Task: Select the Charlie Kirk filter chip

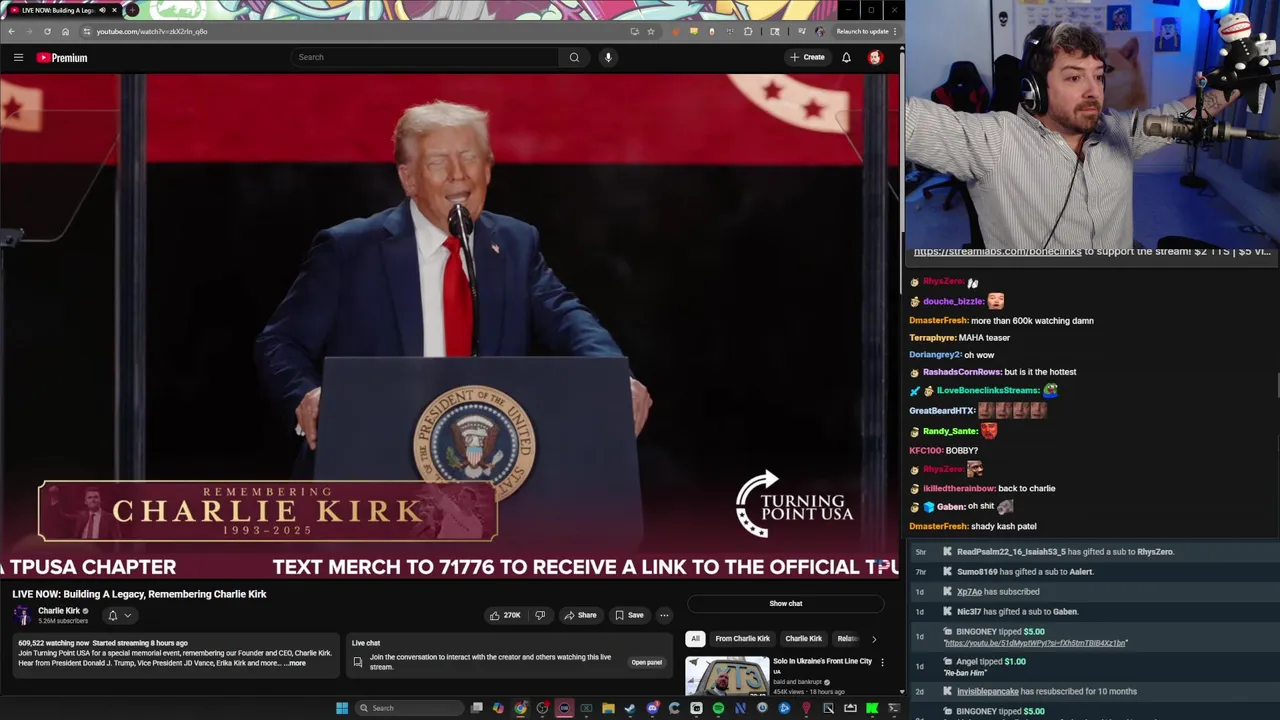Action: (803, 638)
